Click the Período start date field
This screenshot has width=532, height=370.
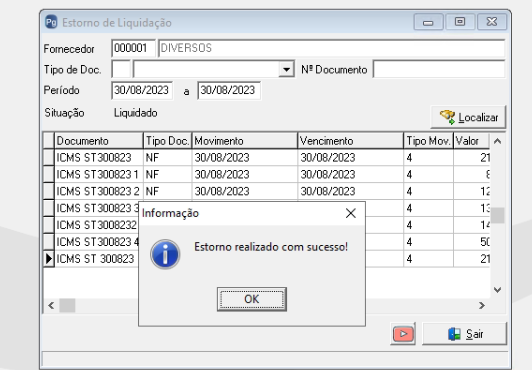tap(142, 91)
